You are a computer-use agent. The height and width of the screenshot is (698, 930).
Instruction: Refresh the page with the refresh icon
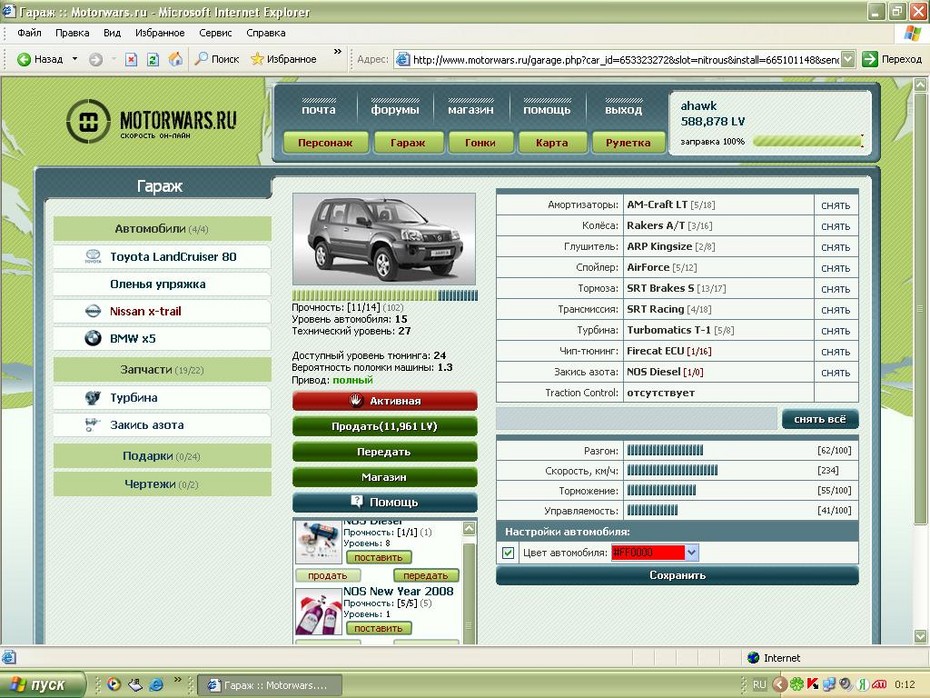153,59
